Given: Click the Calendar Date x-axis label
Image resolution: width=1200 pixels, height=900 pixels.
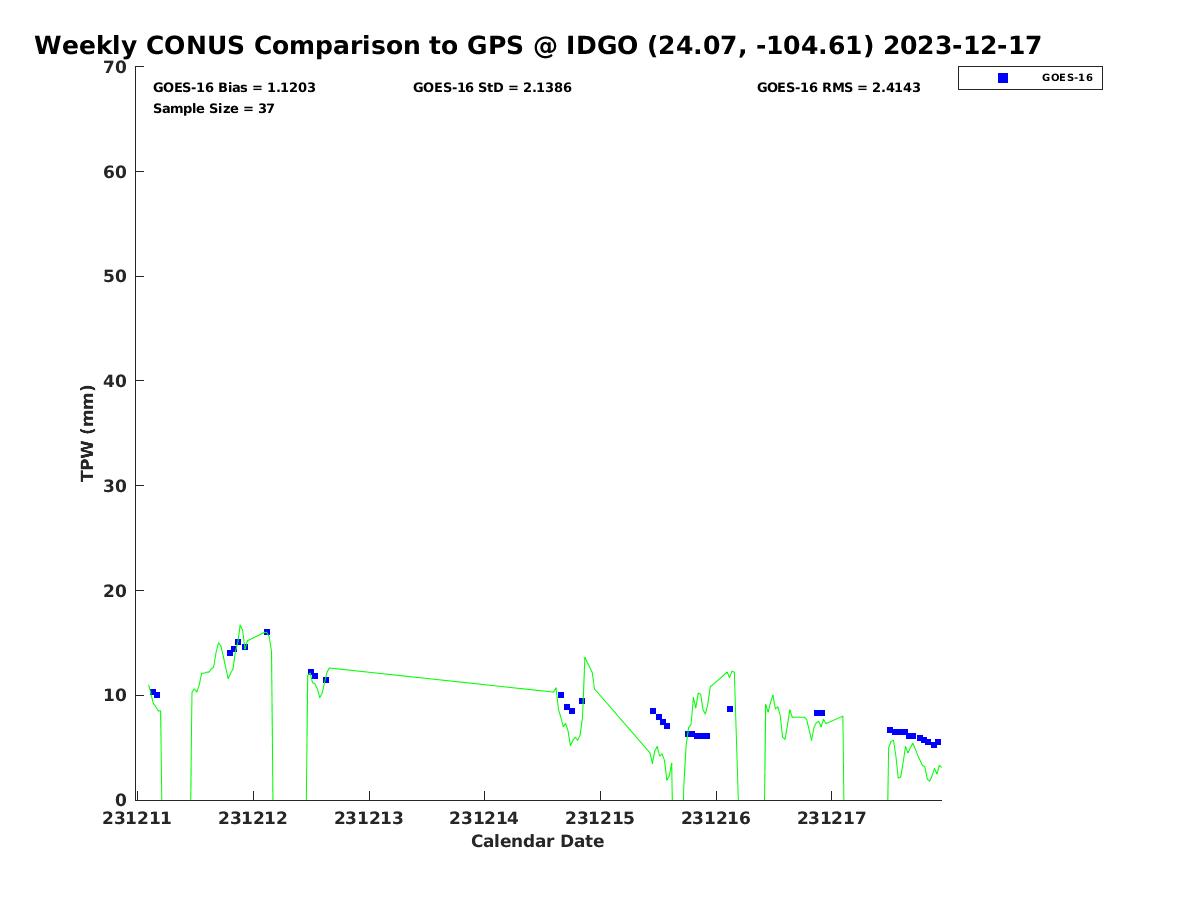Looking at the screenshot, I should (537, 842).
